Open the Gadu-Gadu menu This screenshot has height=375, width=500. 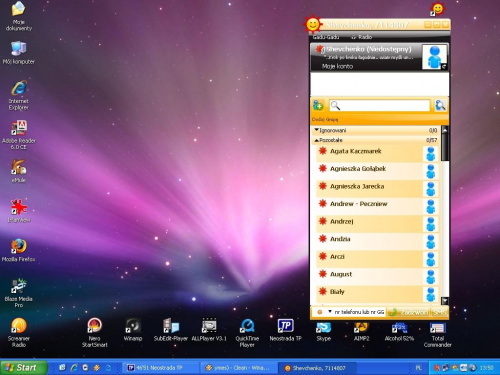326,37
